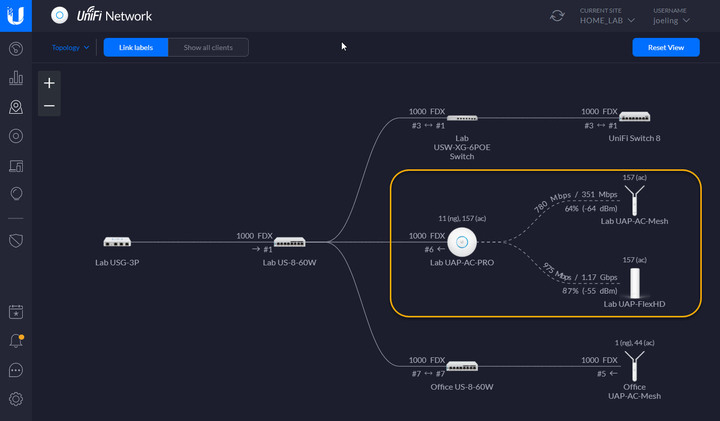The width and height of the screenshot is (720, 421).
Task: Click the "#7 ↔ #7" port label
Action: pos(428,374)
